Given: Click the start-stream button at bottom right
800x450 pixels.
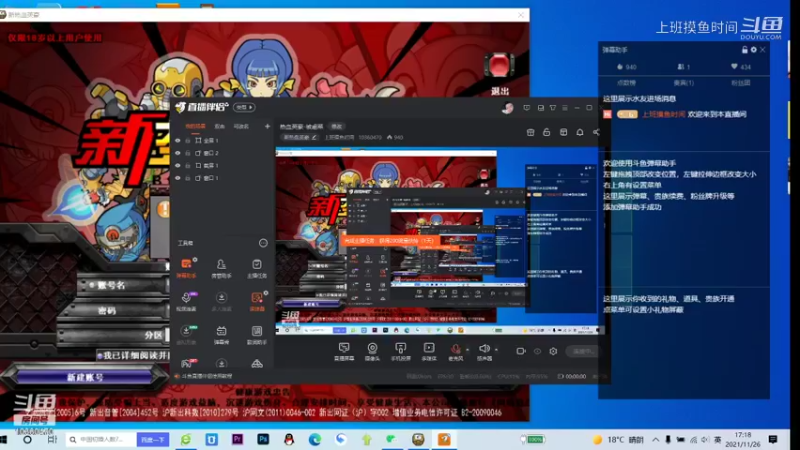Looking at the screenshot, I should (583, 351).
